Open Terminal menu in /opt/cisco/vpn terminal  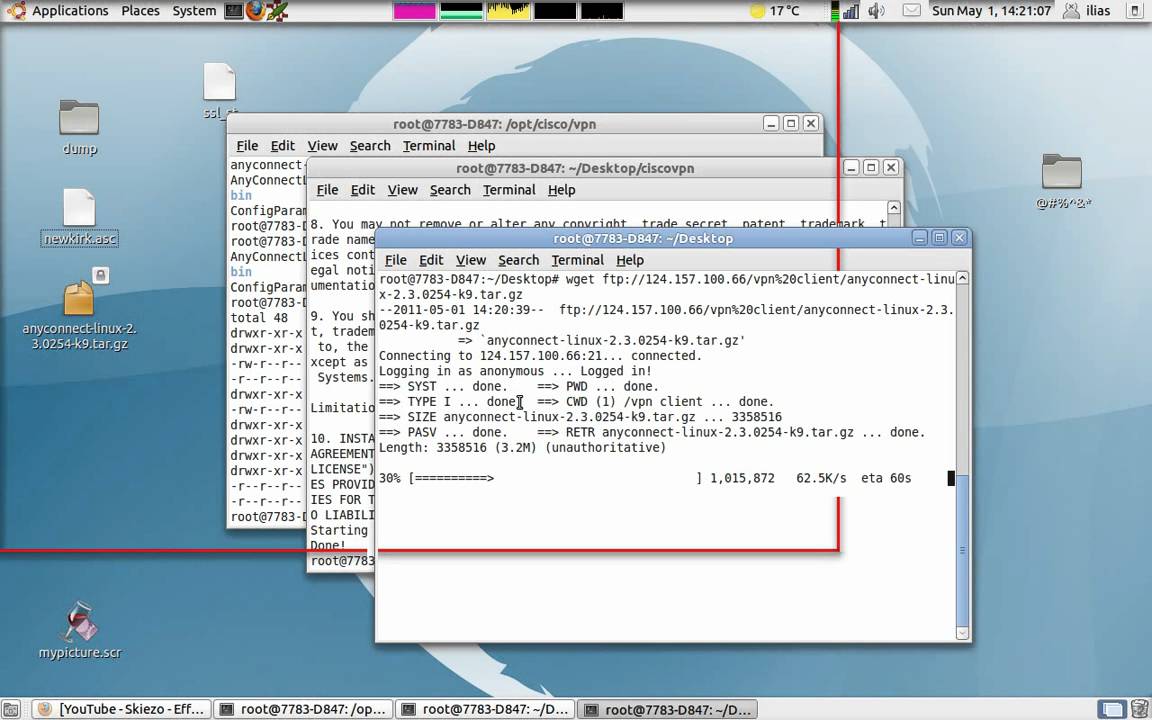[x=429, y=145]
